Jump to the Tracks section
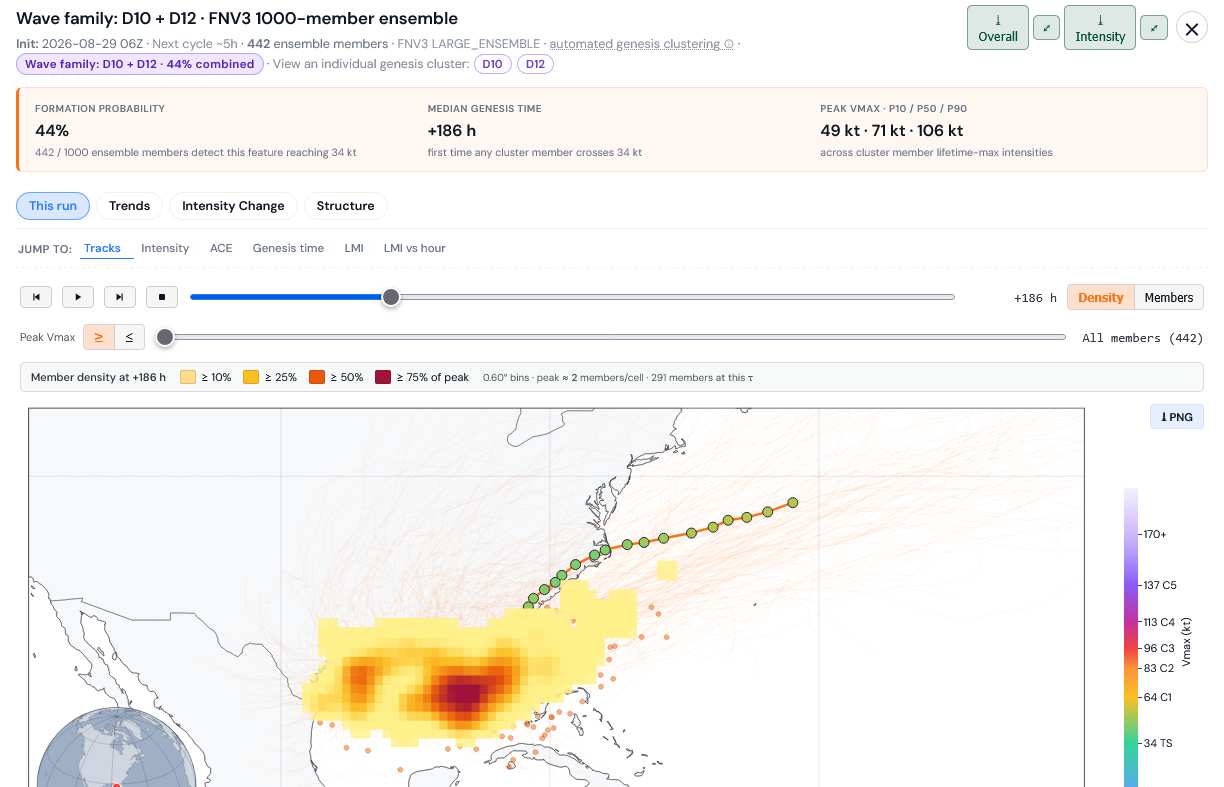The image size is (1224, 787). (x=102, y=248)
